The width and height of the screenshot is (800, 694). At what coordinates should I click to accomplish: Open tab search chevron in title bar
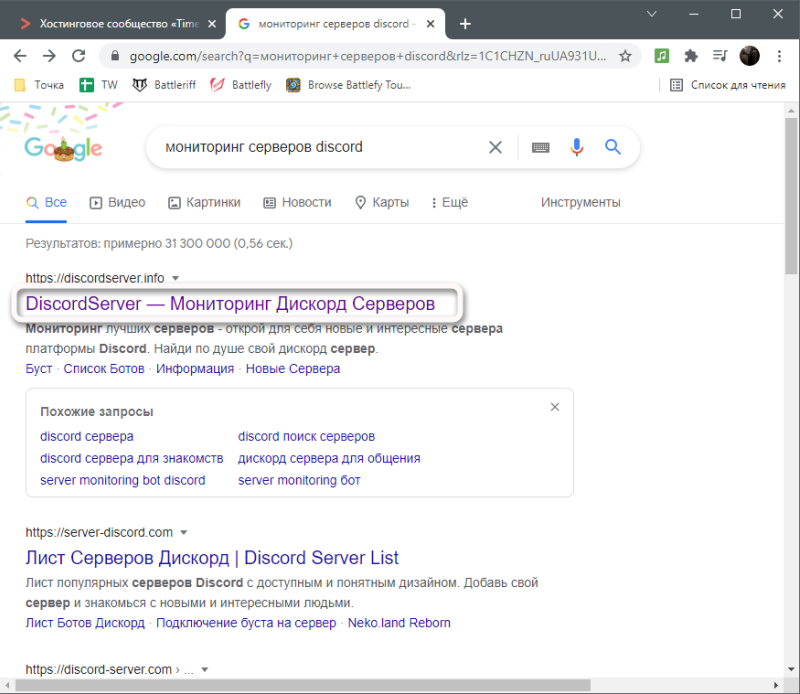pos(652,14)
